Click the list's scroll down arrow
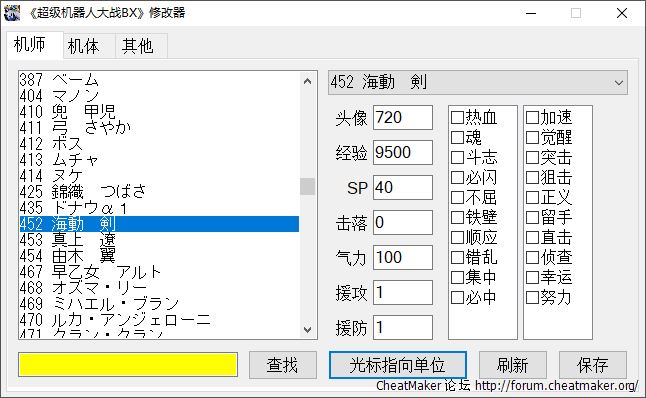Image resolution: width=646 pixels, height=398 pixels. coord(307,330)
